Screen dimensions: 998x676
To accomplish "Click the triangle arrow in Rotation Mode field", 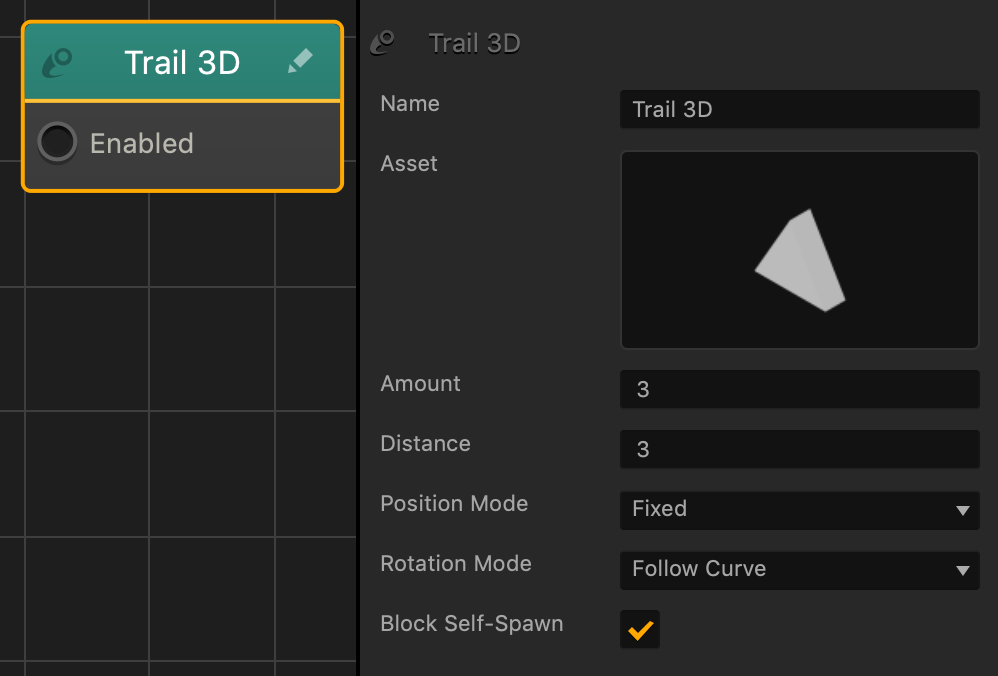I will (x=962, y=570).
